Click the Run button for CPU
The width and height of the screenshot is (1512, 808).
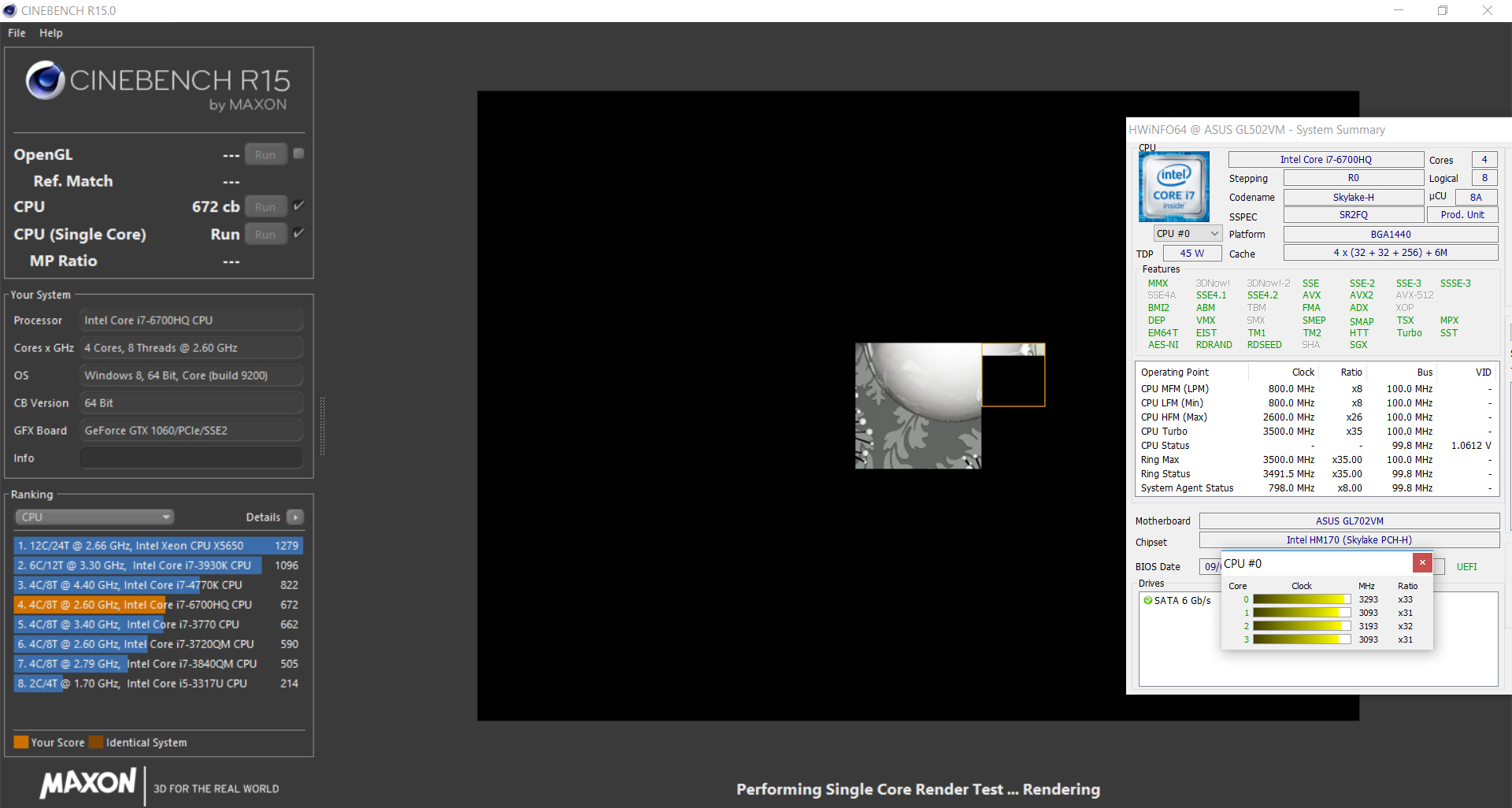[265, 206]
